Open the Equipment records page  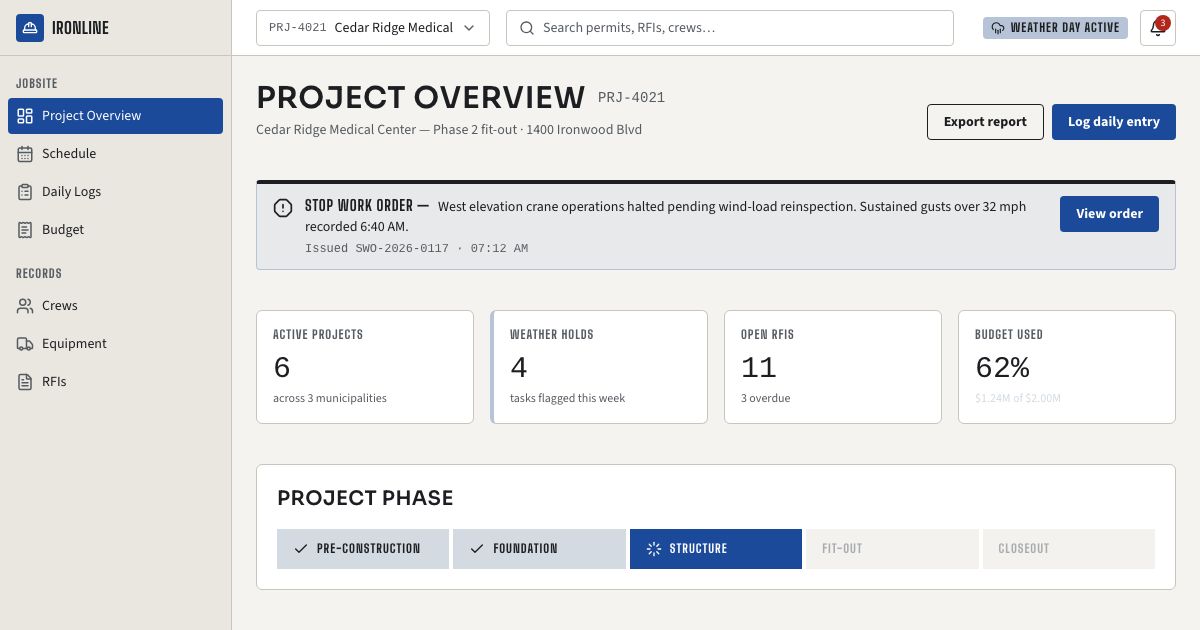click(115, 344)
